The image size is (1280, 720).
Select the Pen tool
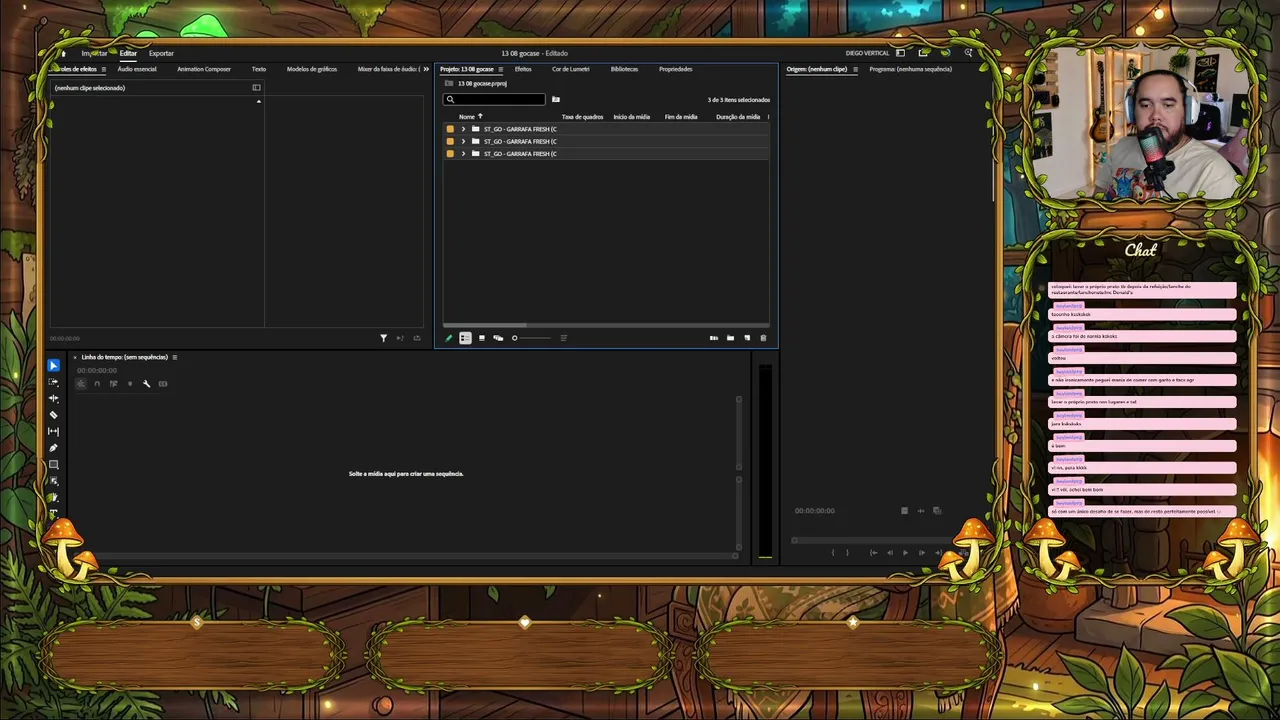click(53, 448)
